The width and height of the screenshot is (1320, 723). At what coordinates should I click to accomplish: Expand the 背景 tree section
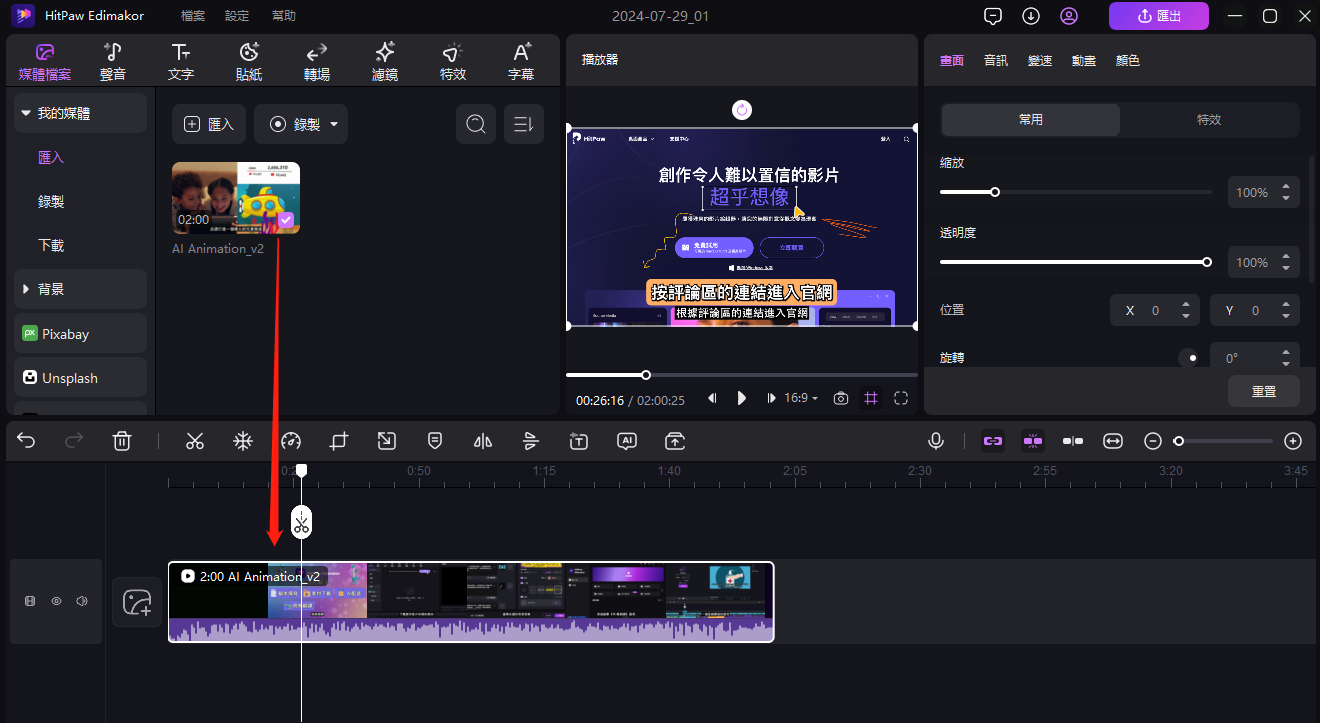80,289
